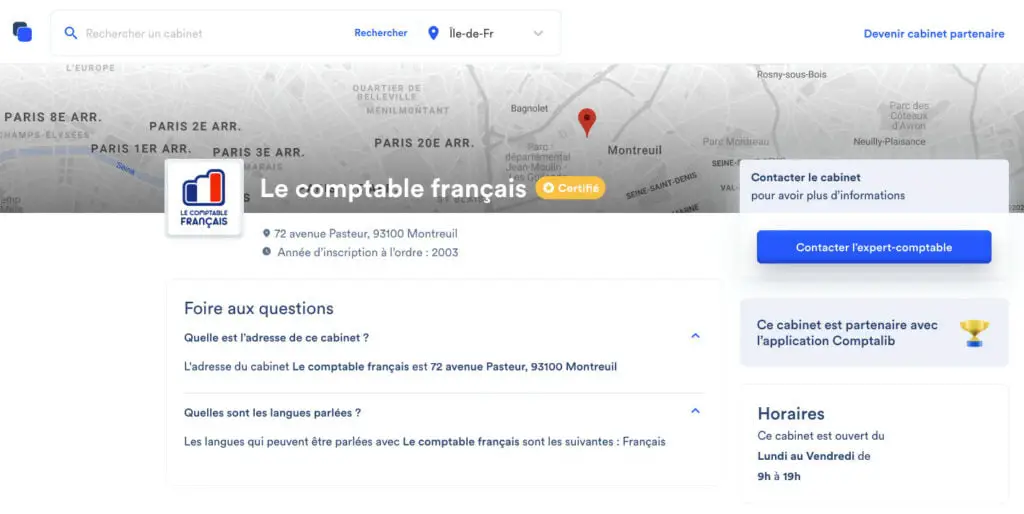Click the address pin icon beside 72 avenue Pasteur
Screen dimensions: 1024x514
(266, 233)
